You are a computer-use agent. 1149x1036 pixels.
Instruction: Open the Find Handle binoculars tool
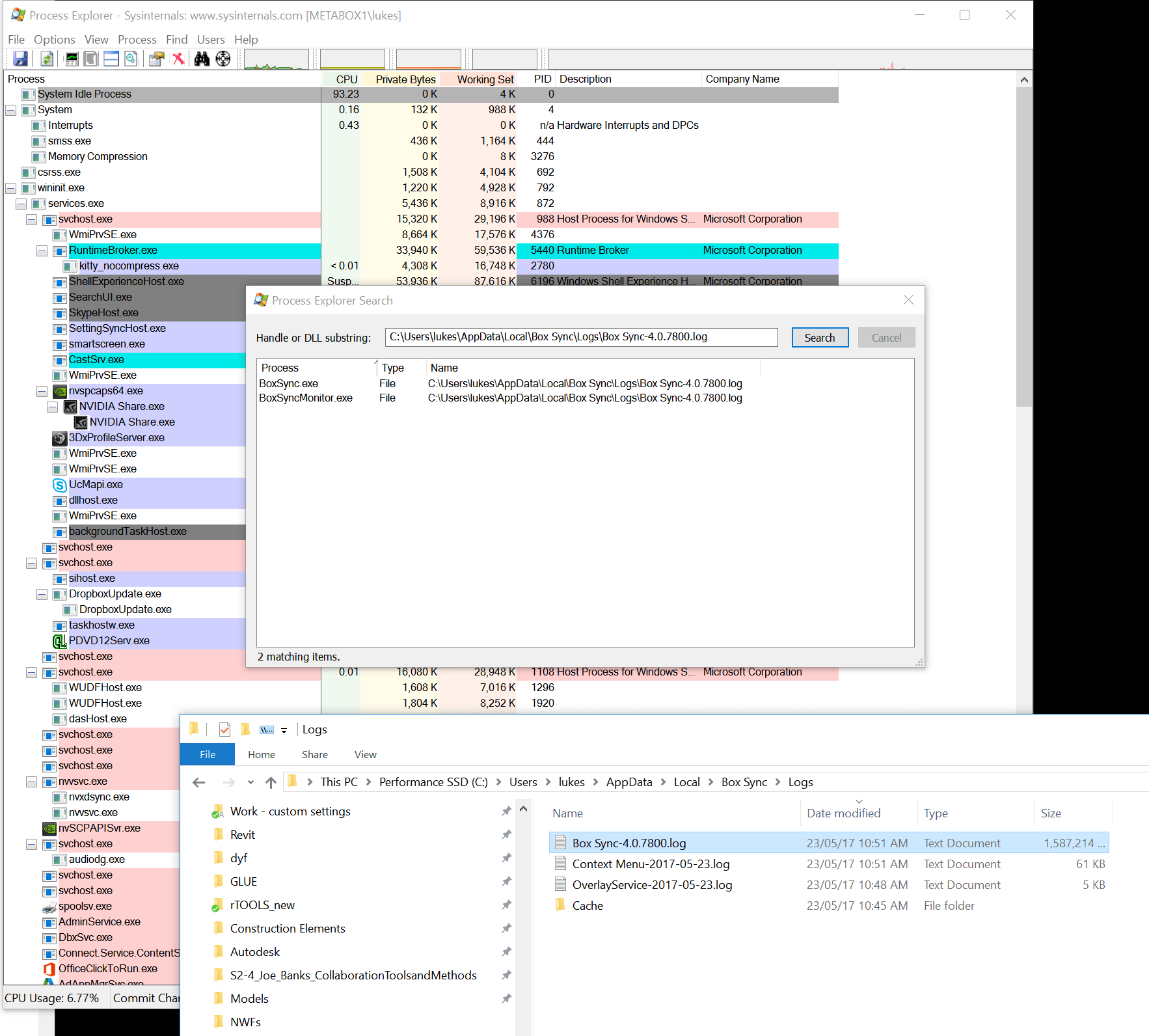pos(202,59)
